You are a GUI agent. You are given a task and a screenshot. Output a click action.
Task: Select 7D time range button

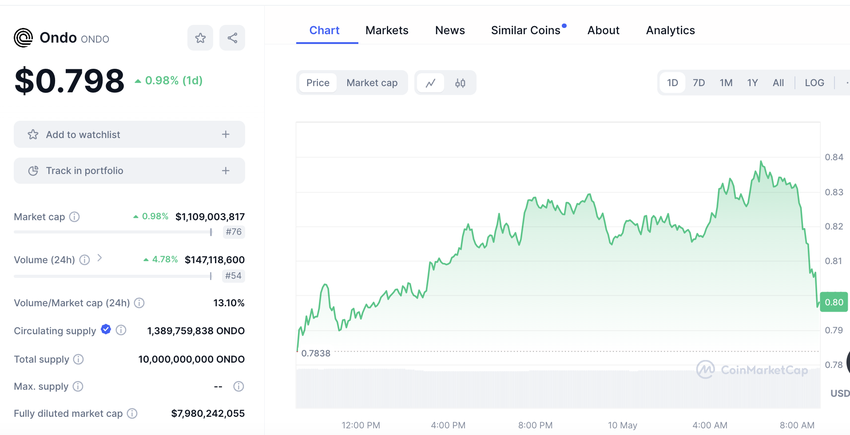coord(699,83)
